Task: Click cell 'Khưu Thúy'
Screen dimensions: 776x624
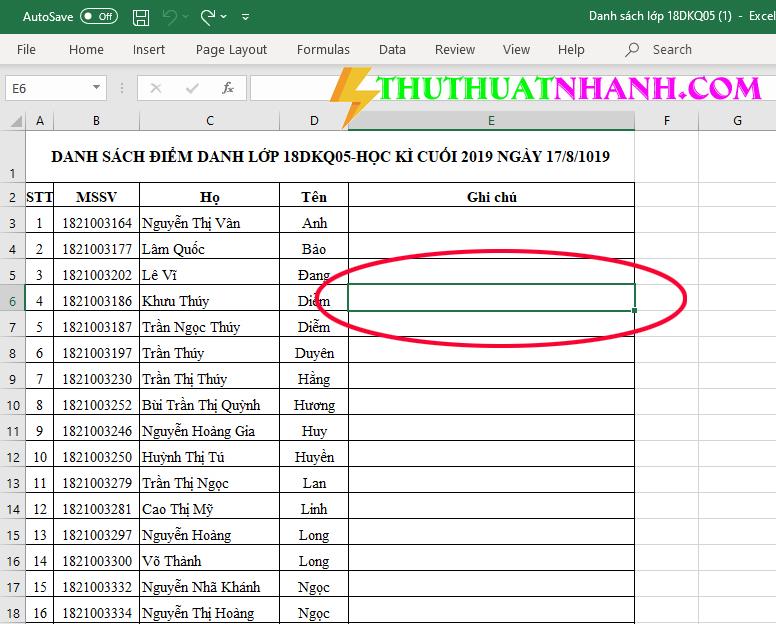Action: click(210, 298)
